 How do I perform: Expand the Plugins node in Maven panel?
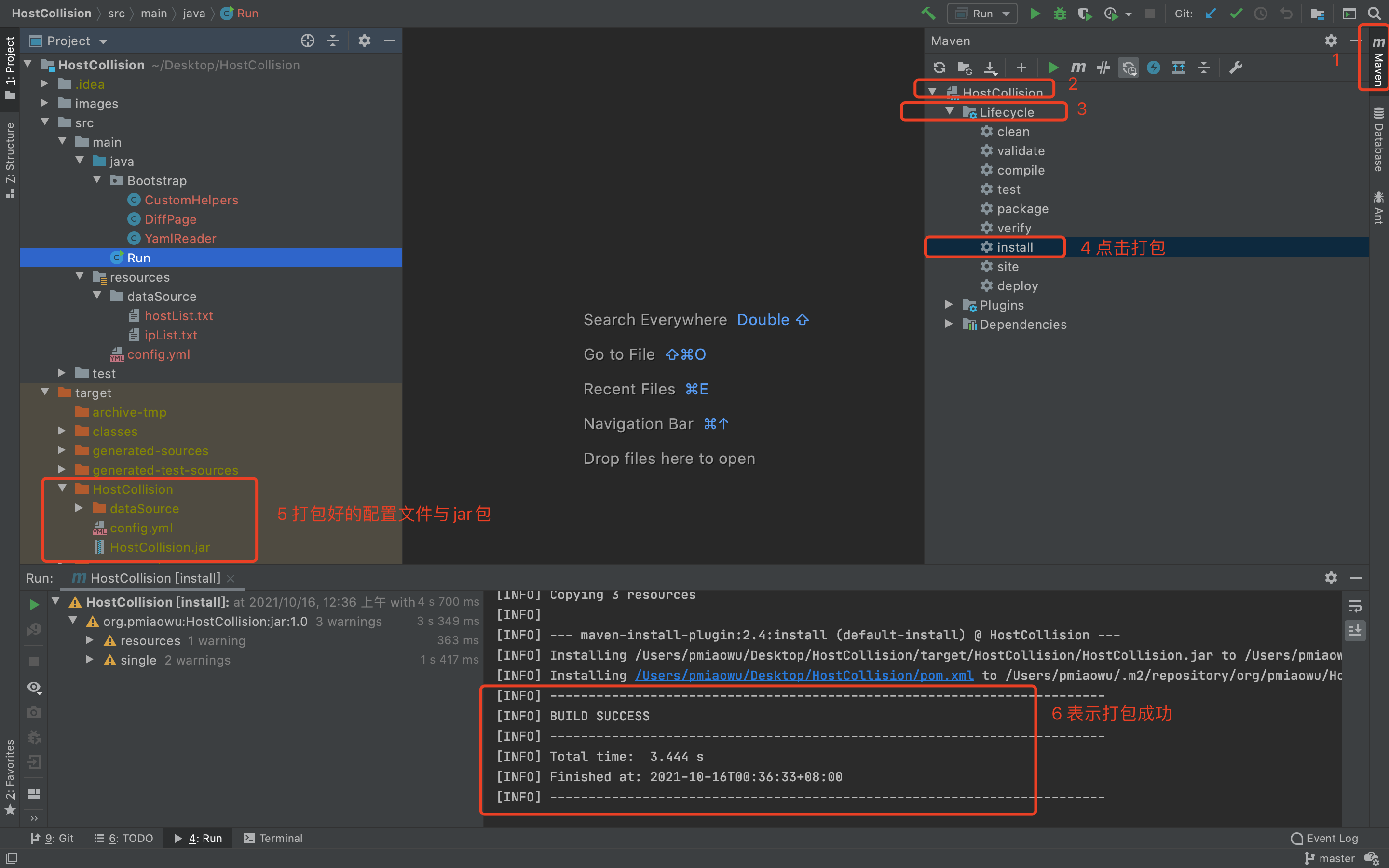(949, 305)
